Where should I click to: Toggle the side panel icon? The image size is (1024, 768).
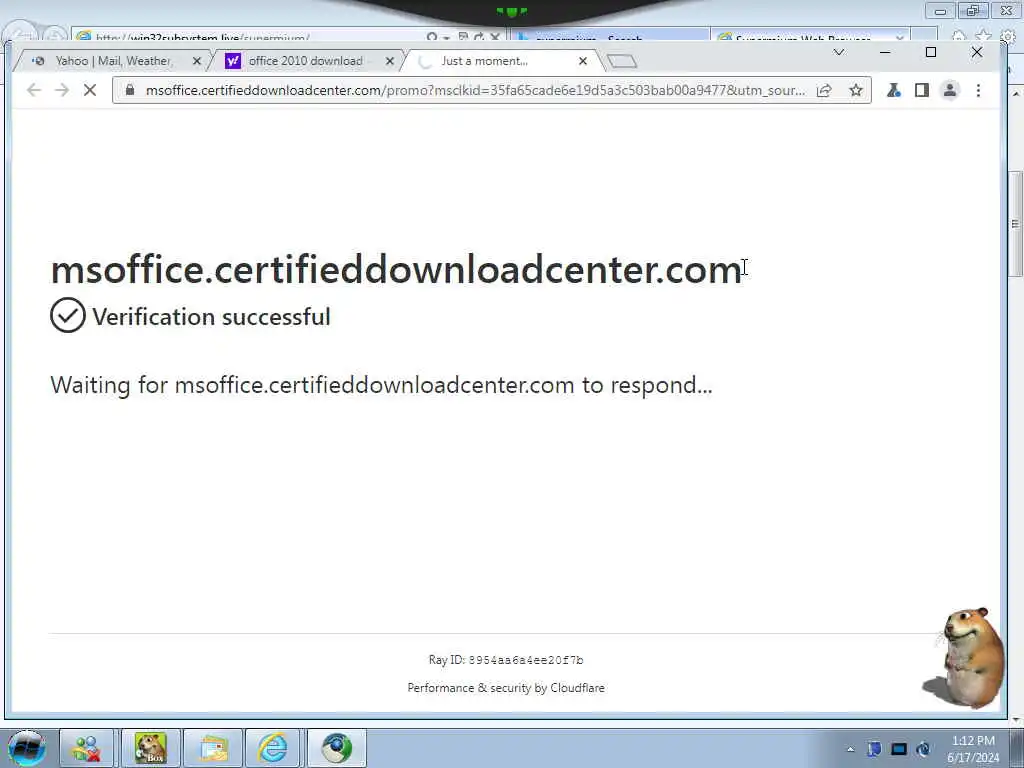coord(921,90)
